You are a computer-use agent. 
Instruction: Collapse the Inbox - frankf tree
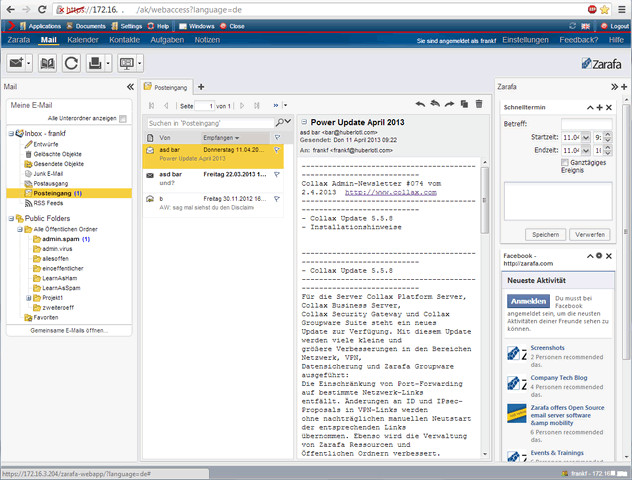pos(11,133)
